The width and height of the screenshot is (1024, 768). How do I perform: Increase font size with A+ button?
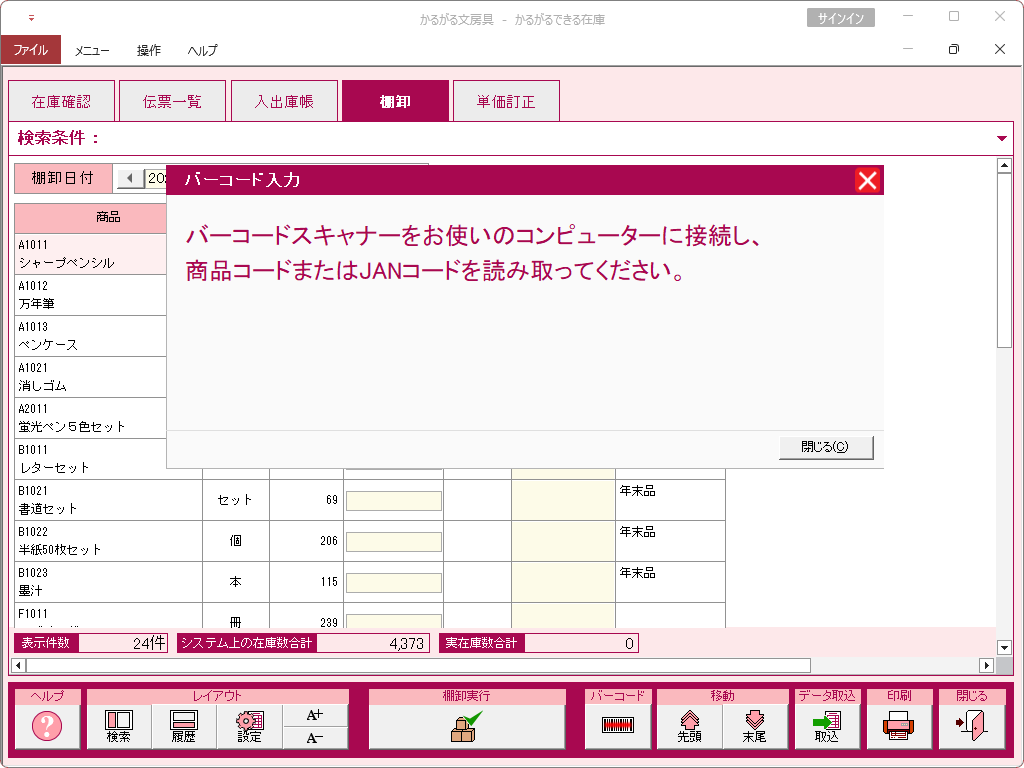click(315, 715)
